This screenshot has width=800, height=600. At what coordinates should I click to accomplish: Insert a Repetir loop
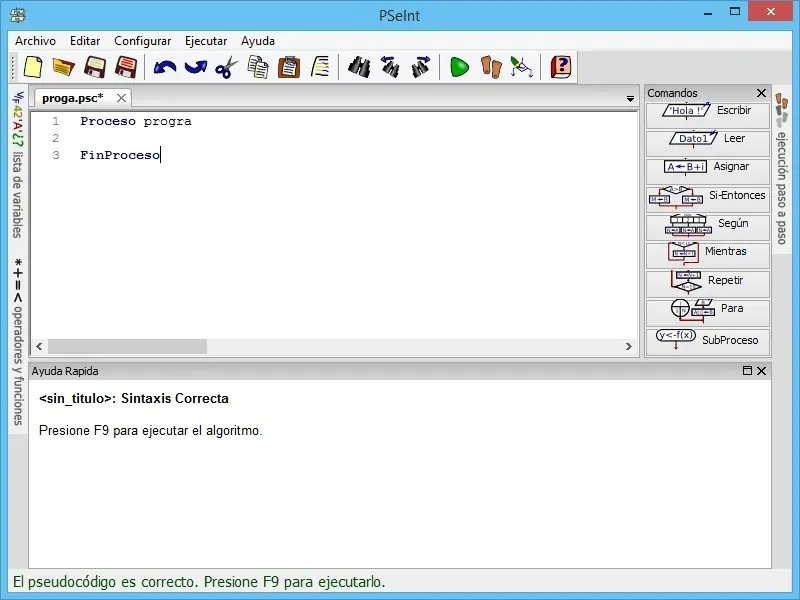pos(708,284)
